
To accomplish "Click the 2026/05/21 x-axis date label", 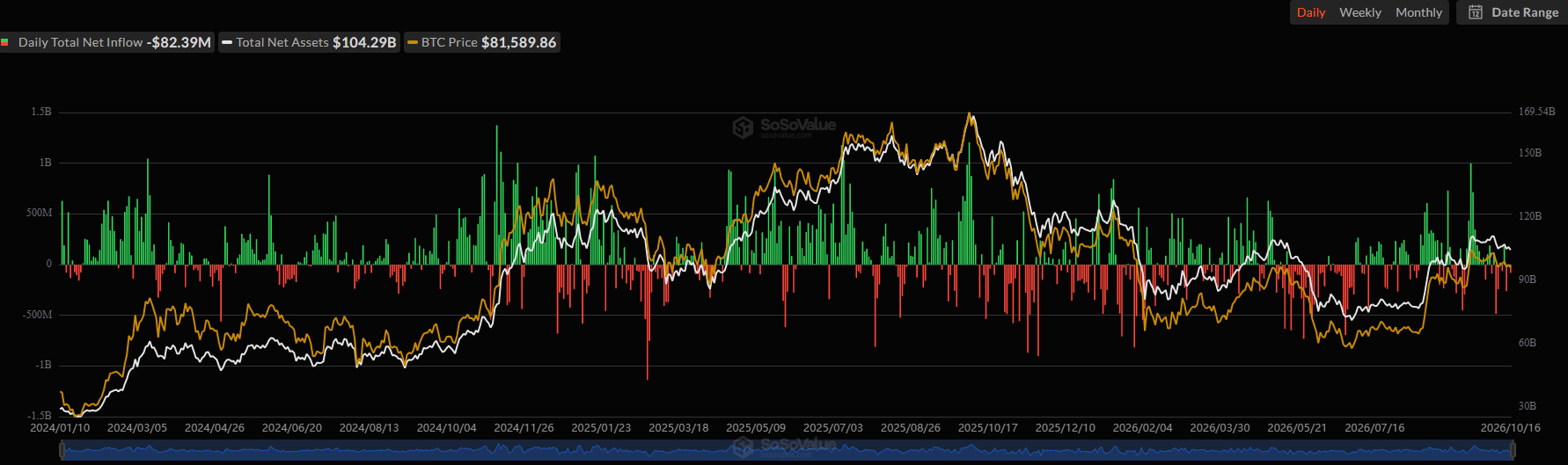I will 1297,428.
